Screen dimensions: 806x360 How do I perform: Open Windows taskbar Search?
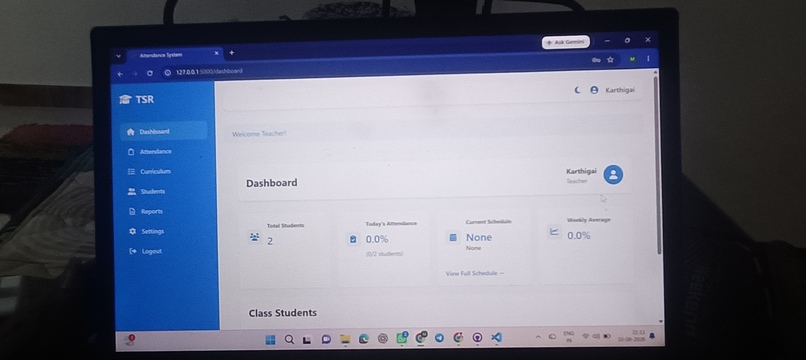(289, 339)
